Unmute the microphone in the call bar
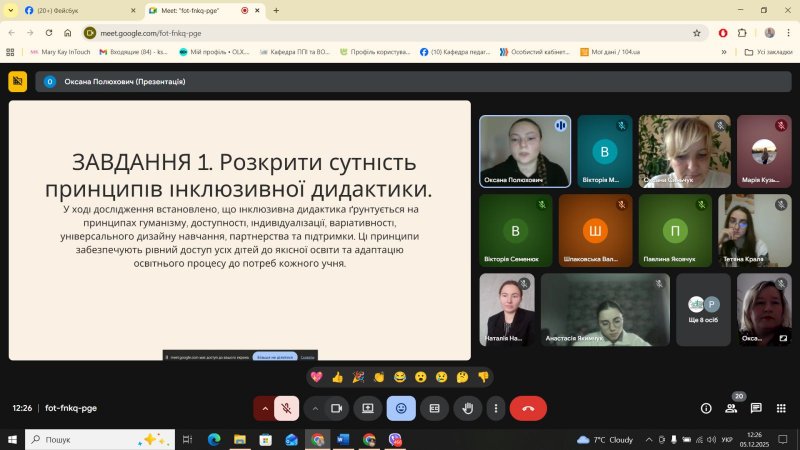The image size is (800, 450). 286,408
